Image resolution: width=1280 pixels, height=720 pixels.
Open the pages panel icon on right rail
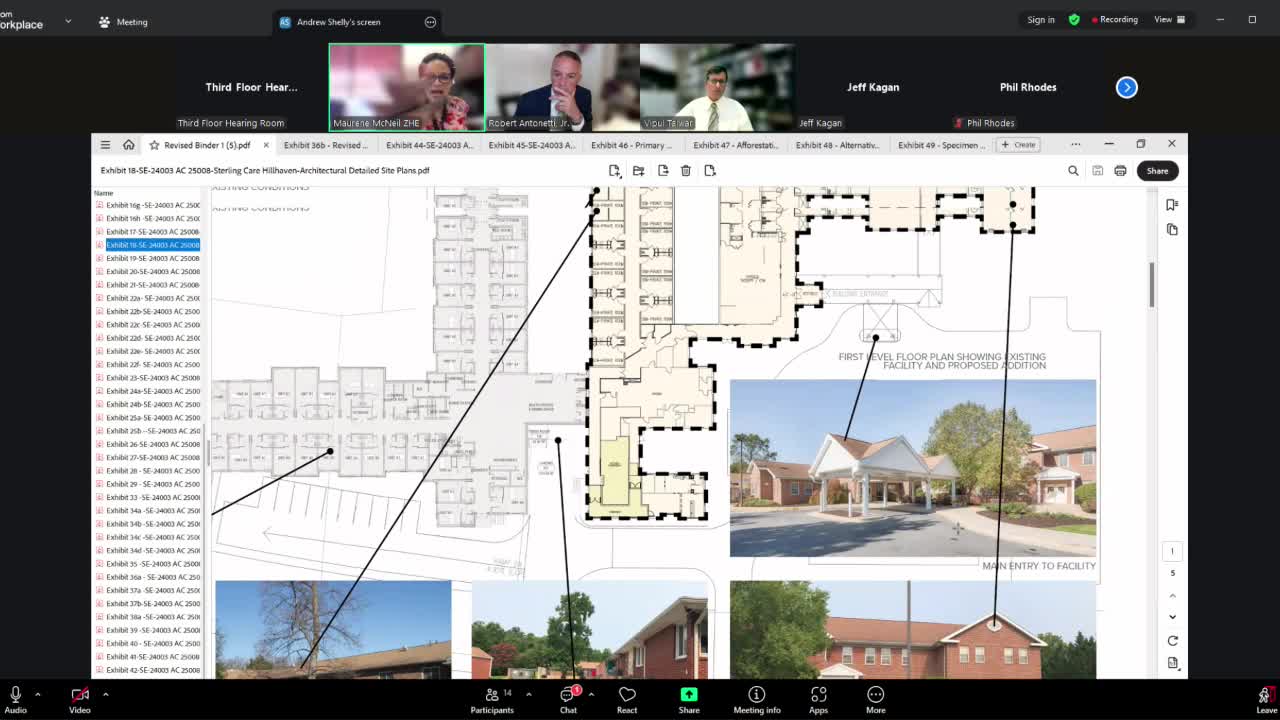click(x=1172, y=229)
